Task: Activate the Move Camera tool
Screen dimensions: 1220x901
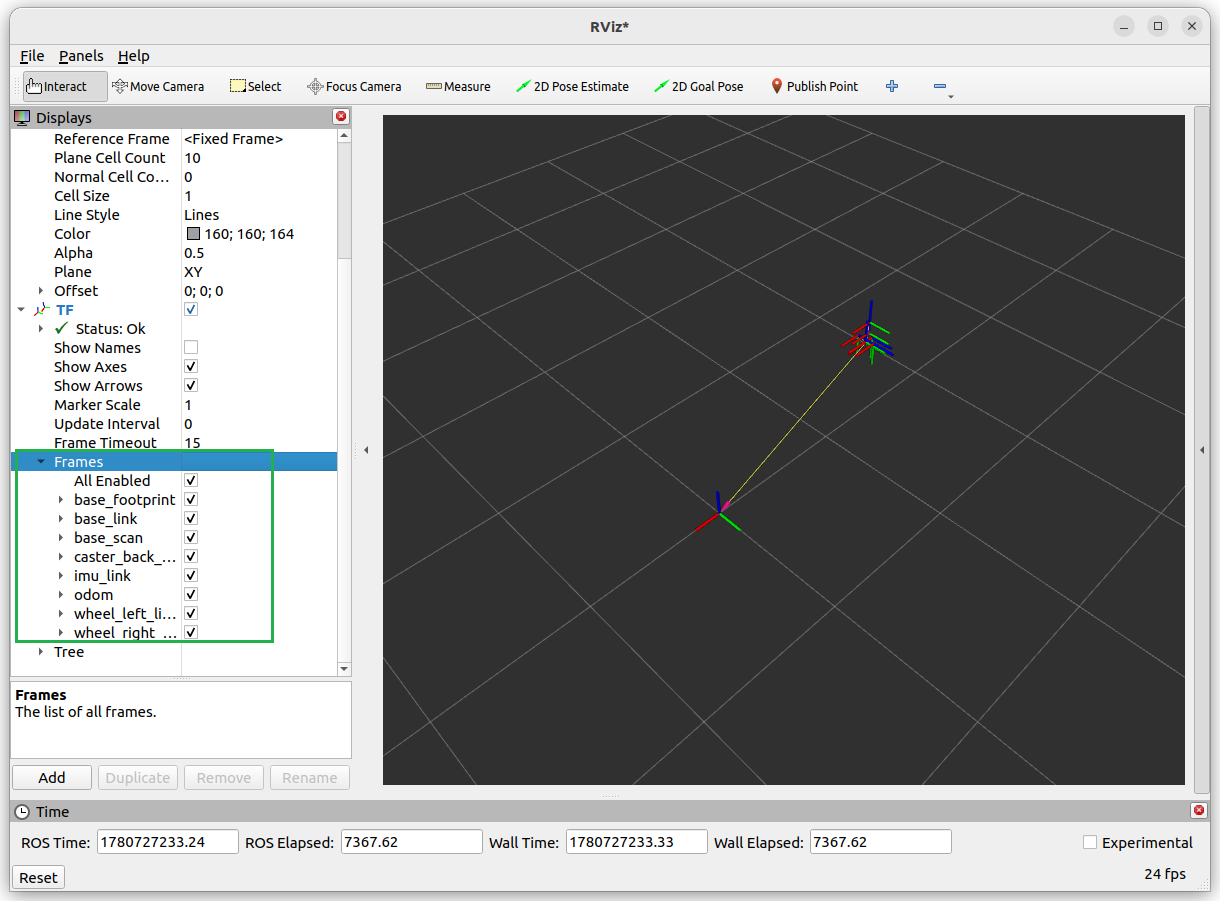Action: 158,86
